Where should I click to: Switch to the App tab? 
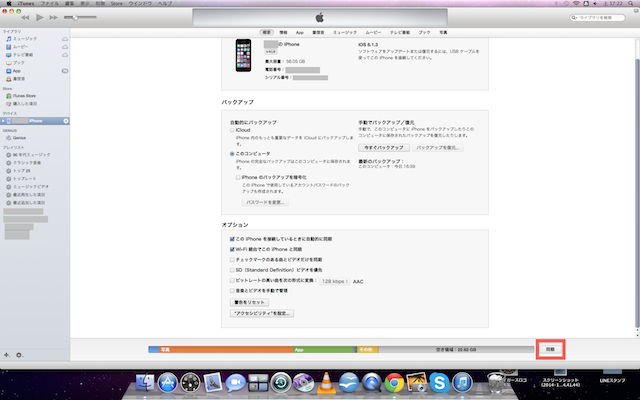tap(300, 32)
